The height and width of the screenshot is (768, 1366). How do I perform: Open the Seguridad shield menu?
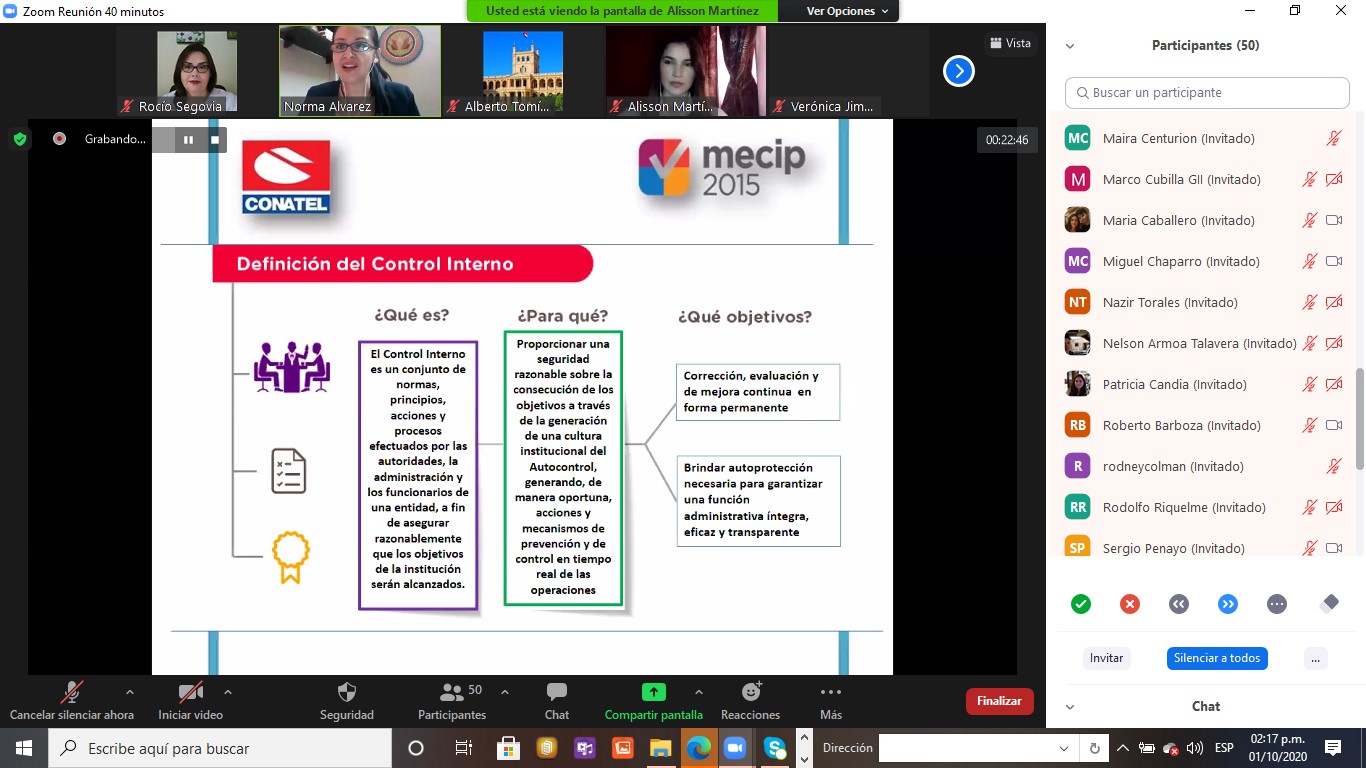(347, 701)
